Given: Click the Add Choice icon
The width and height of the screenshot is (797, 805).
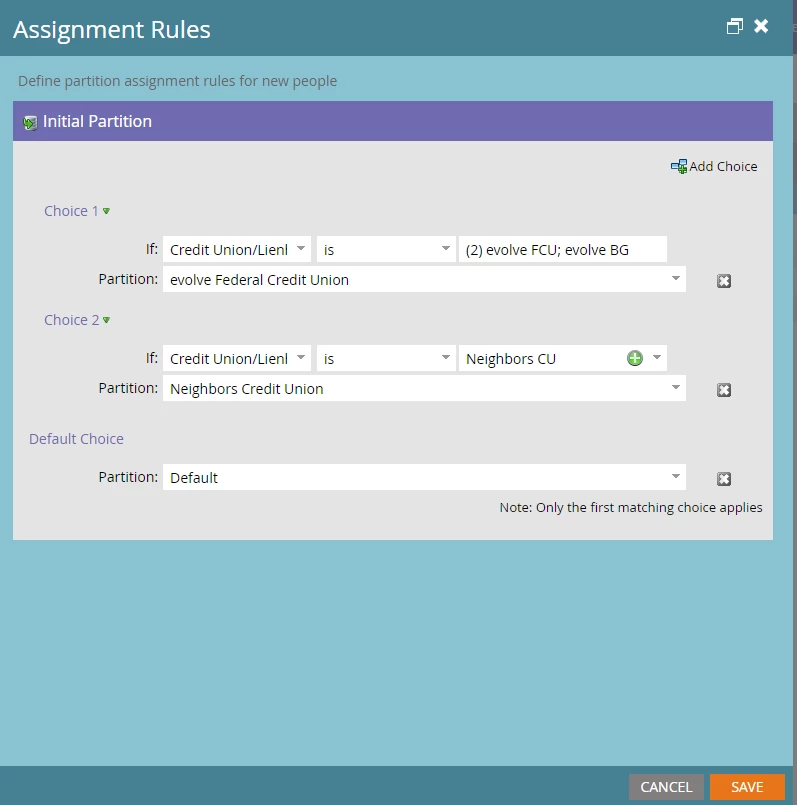Looking at the screenshot, I should click(678, 166).
